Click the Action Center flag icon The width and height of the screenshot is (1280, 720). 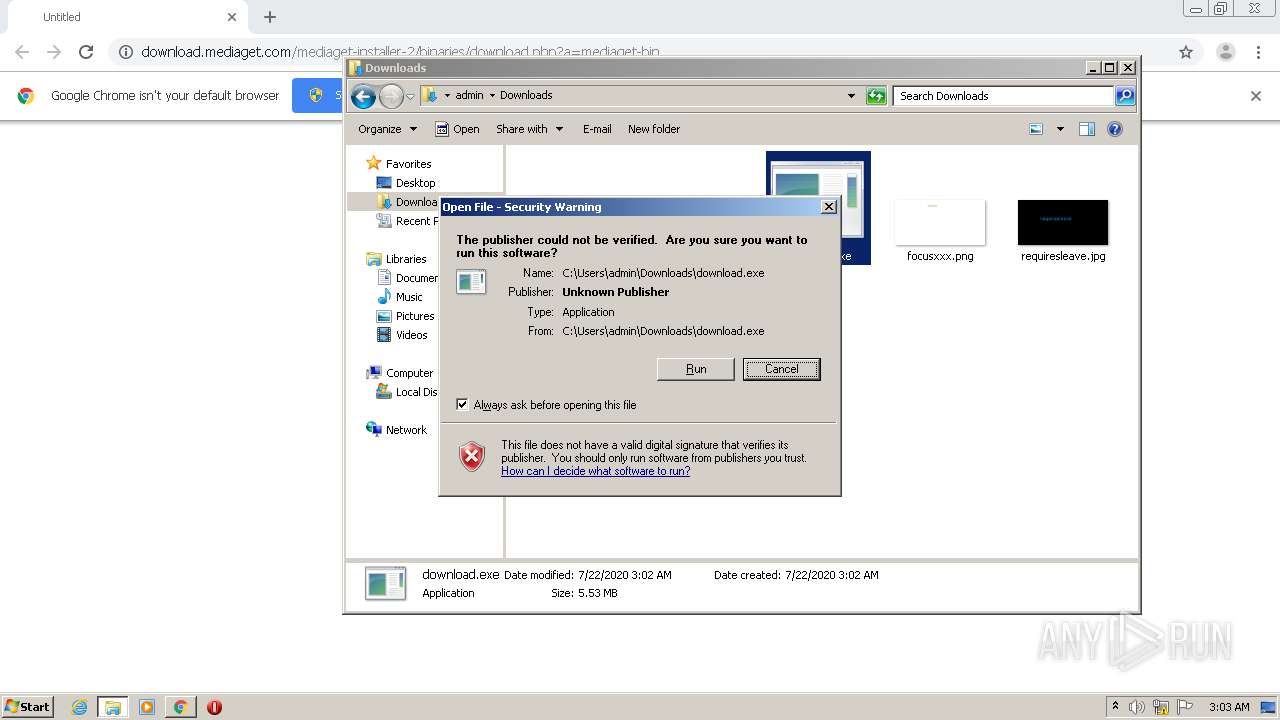tap(1185, 707)
